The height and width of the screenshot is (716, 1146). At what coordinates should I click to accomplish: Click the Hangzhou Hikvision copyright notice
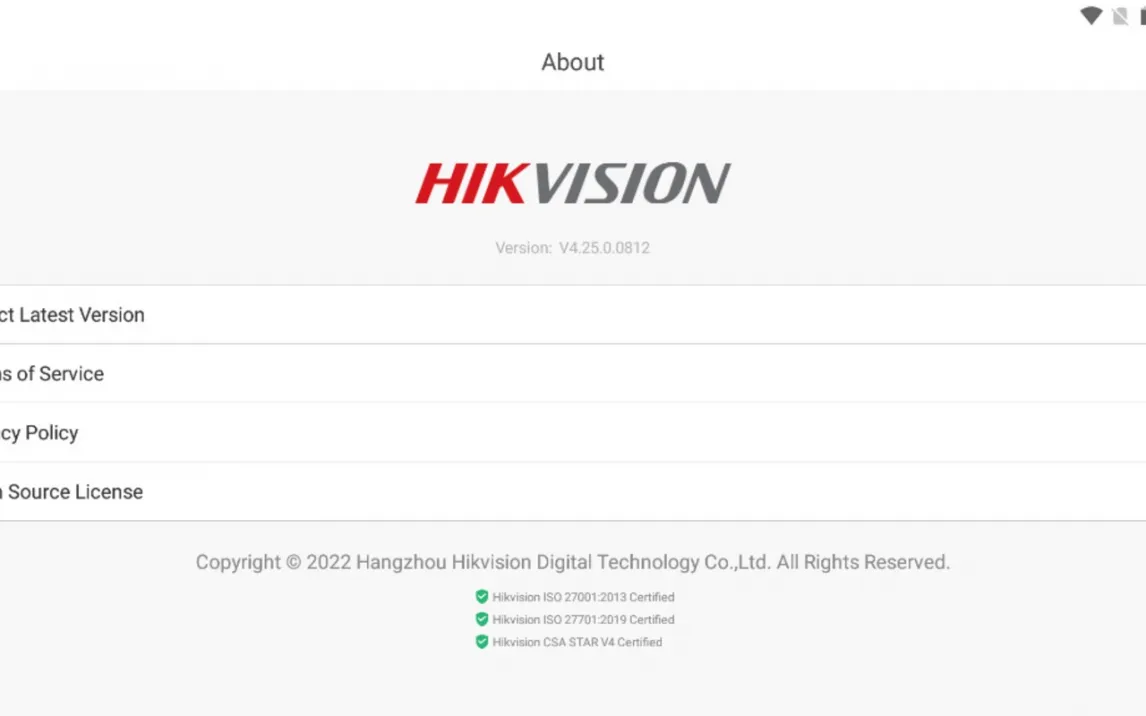(x=573, y=562)
